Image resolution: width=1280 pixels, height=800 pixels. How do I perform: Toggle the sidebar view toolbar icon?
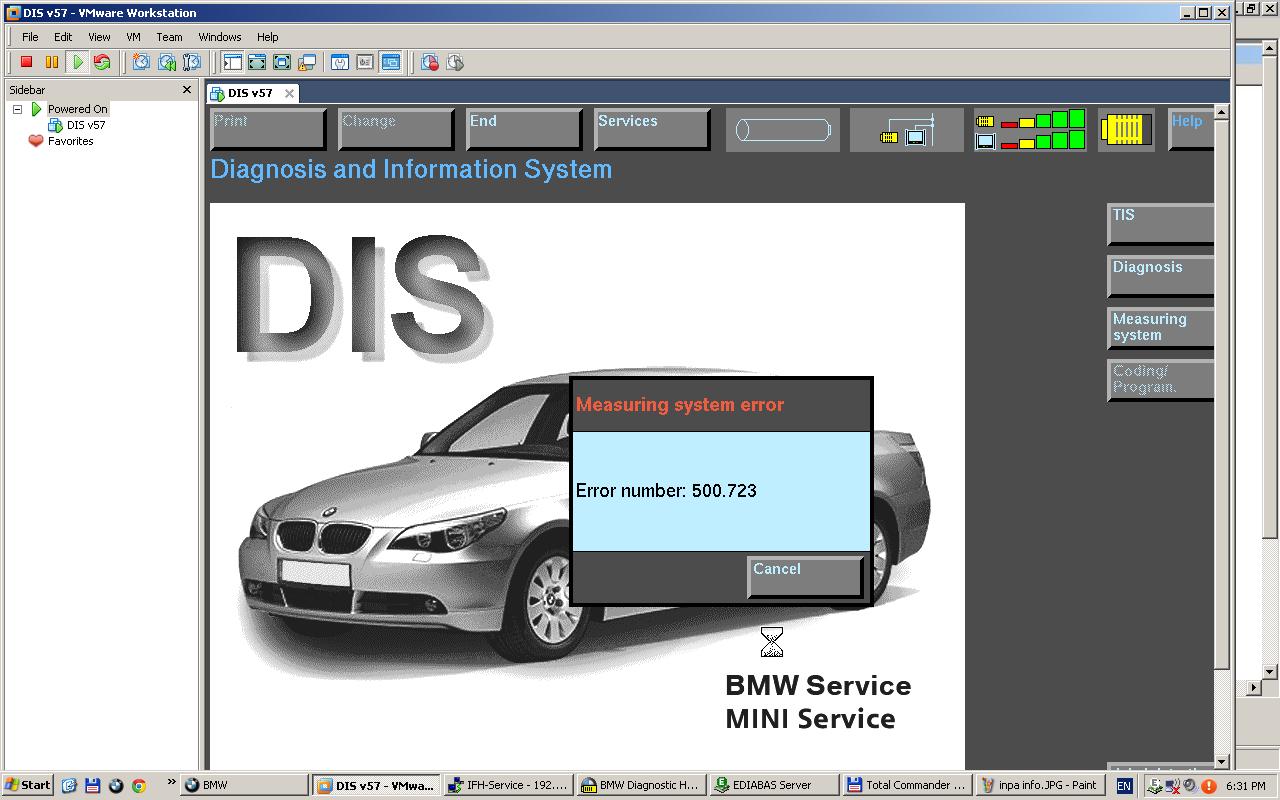[232, 62]
